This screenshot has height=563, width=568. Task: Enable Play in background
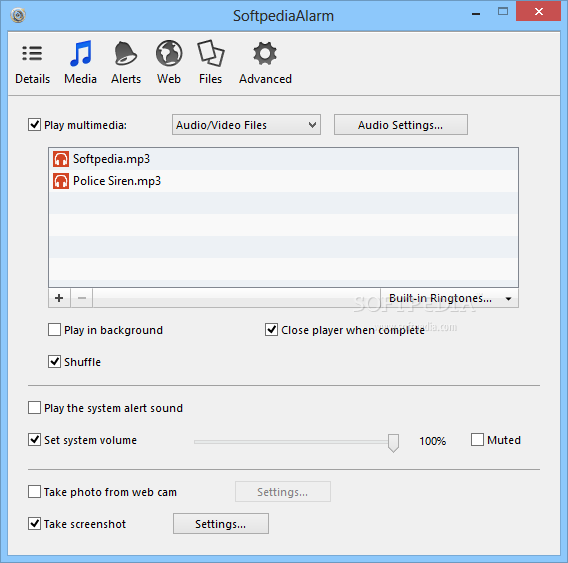click(x=54, y=330)
